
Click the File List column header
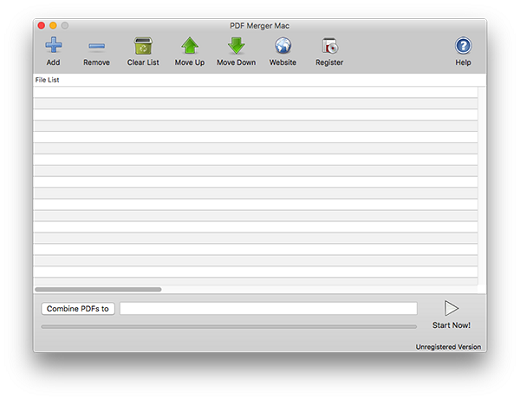tap(259, 80)
